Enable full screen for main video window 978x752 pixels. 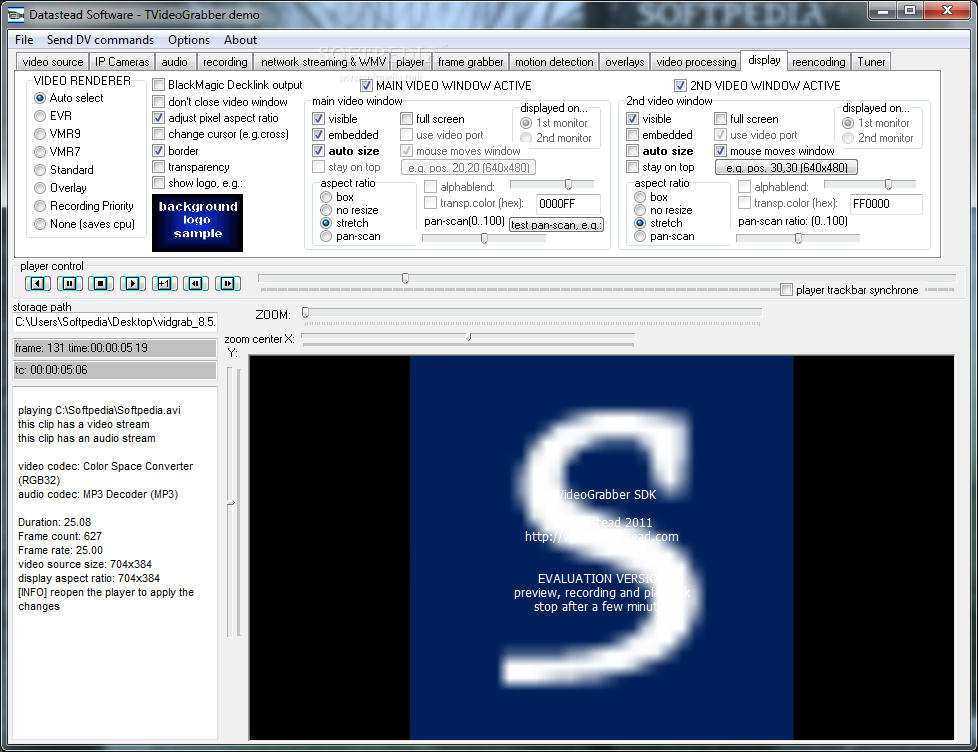tap(407, 119)
